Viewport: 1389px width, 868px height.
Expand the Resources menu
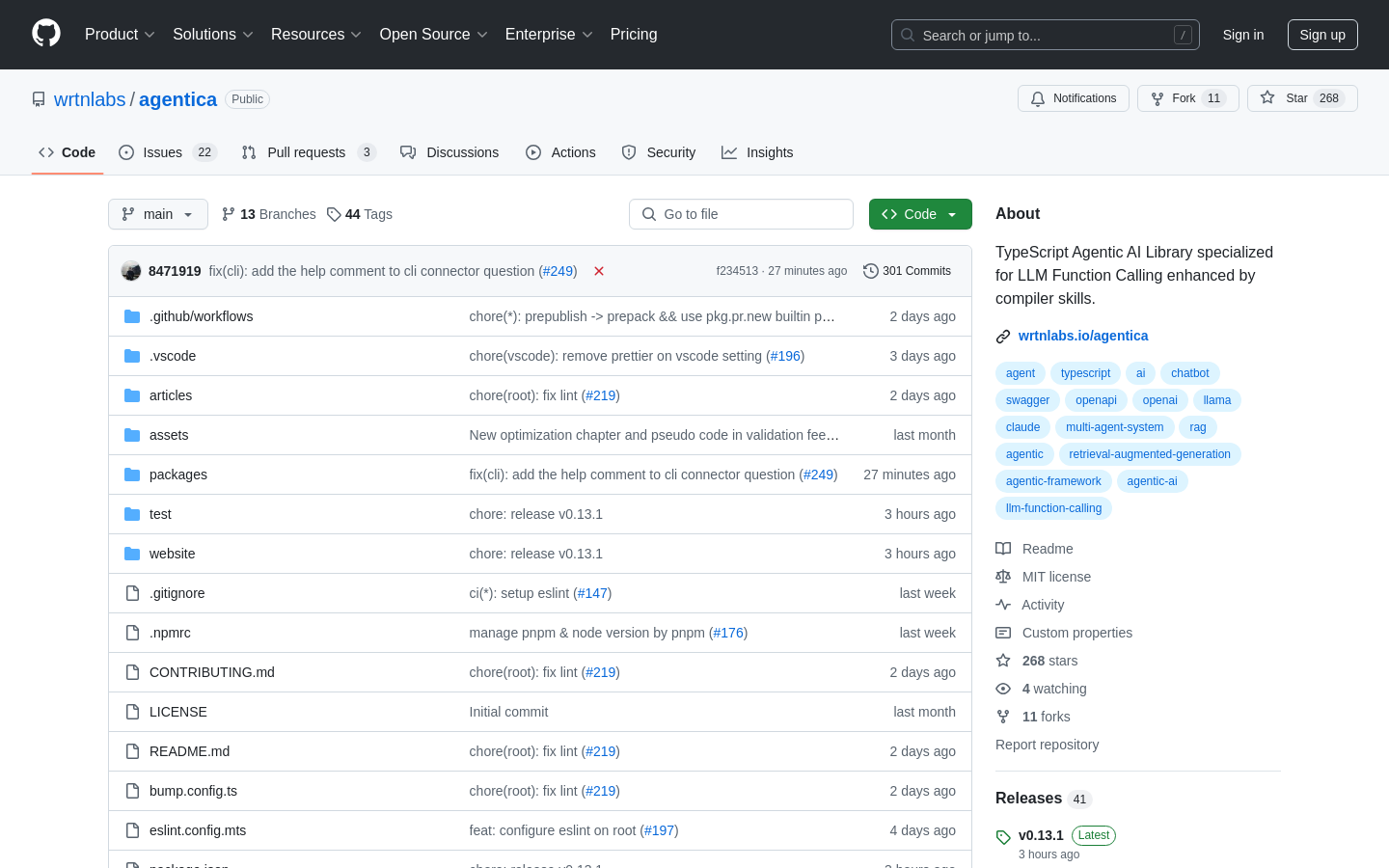click(x=316, y=34)
